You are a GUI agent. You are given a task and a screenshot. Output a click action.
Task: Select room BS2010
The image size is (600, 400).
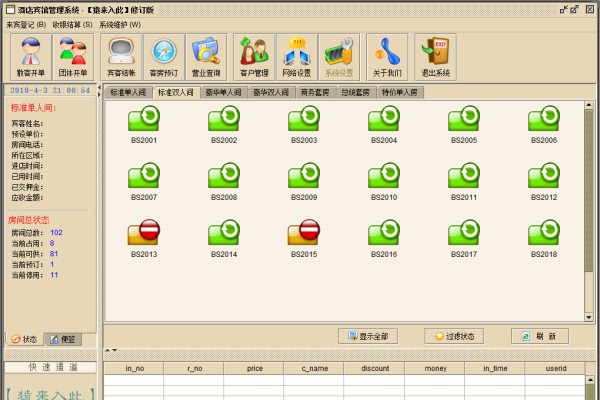(x=384, y=182)
